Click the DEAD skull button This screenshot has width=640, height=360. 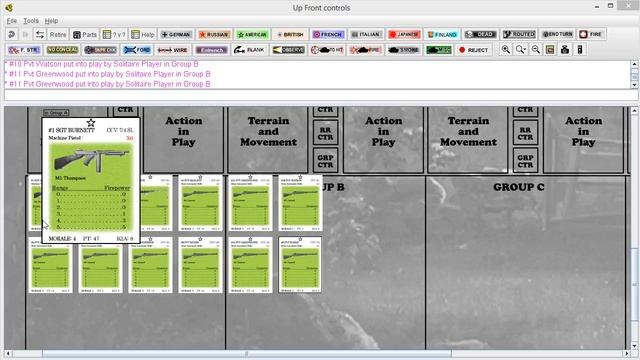click(x=480, y=35)
